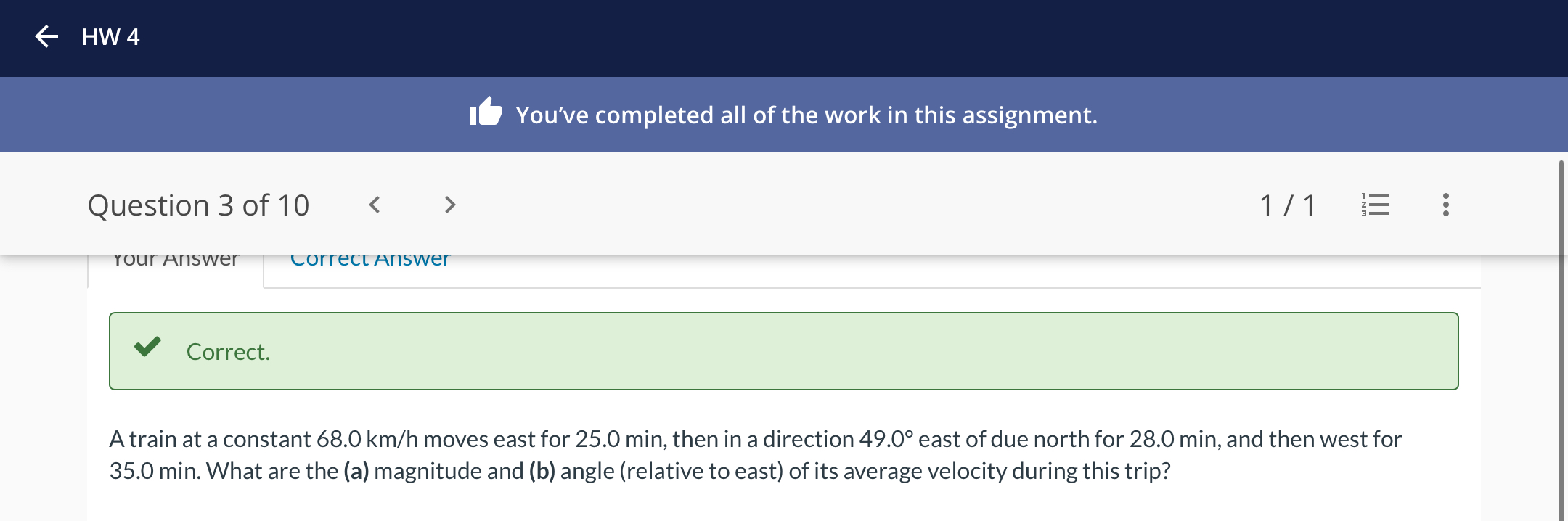Go to the previous question chevron
1568x521 pixels.
375,205
